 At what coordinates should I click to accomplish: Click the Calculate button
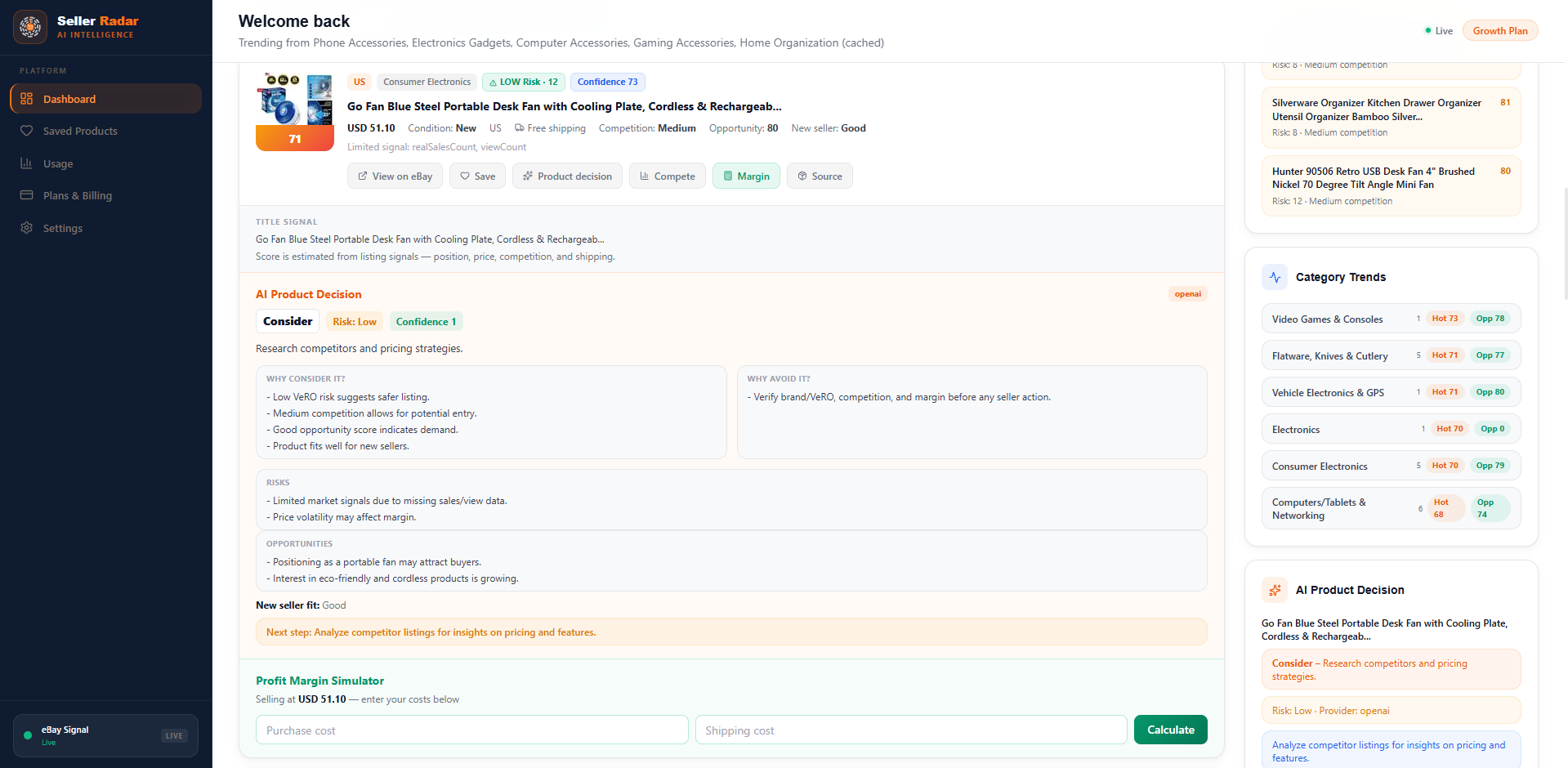click(1171, 730)
